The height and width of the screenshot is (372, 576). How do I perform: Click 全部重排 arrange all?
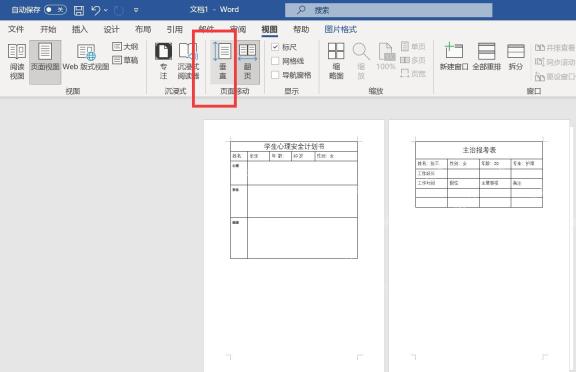pos(486,57)
